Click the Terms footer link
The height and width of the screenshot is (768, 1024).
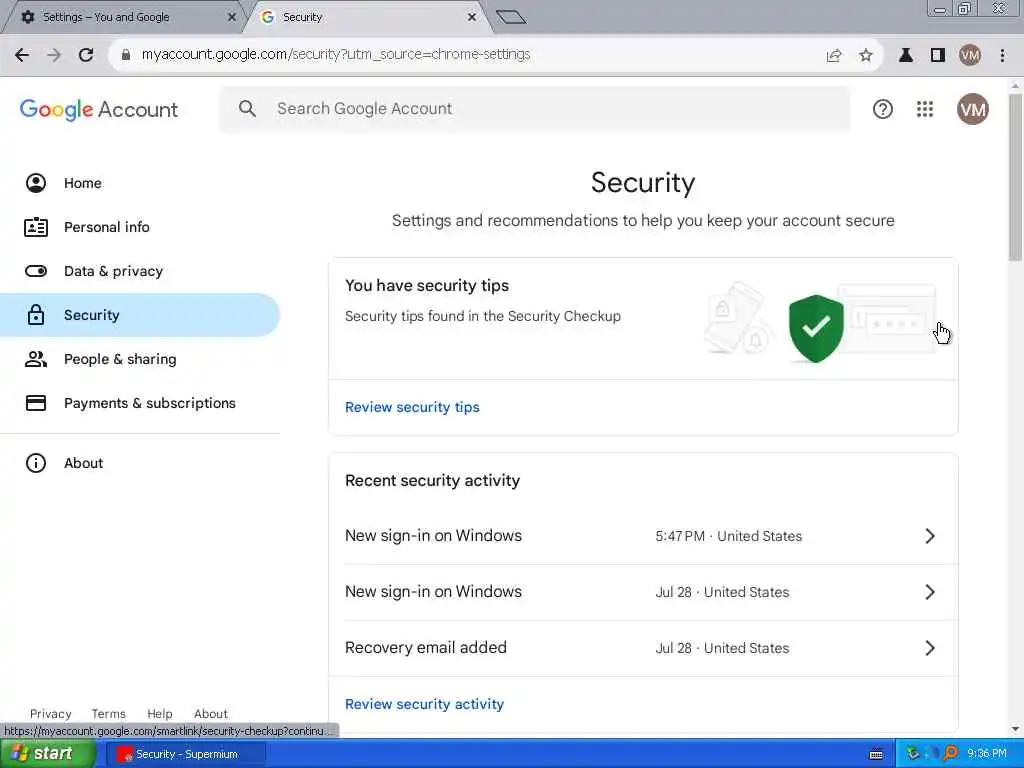108,714
